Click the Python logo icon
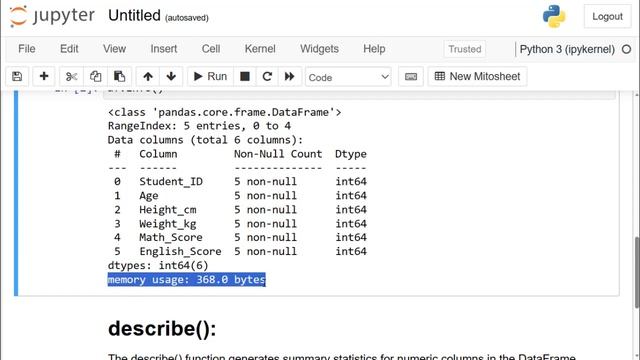Screen dimensions: 640x360 (x=554, y=16)
